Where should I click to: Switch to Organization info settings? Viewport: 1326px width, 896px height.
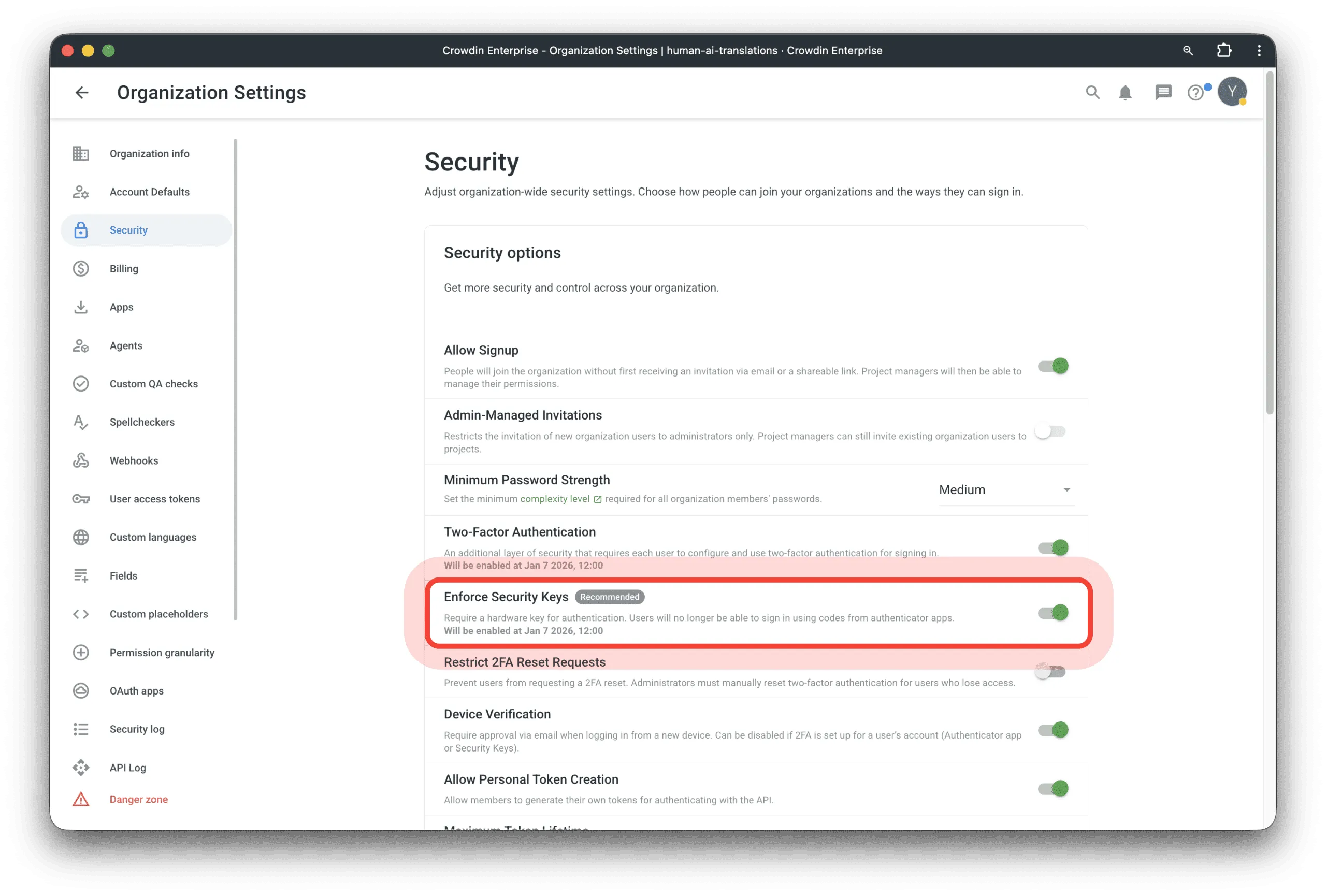pos(149,153)
